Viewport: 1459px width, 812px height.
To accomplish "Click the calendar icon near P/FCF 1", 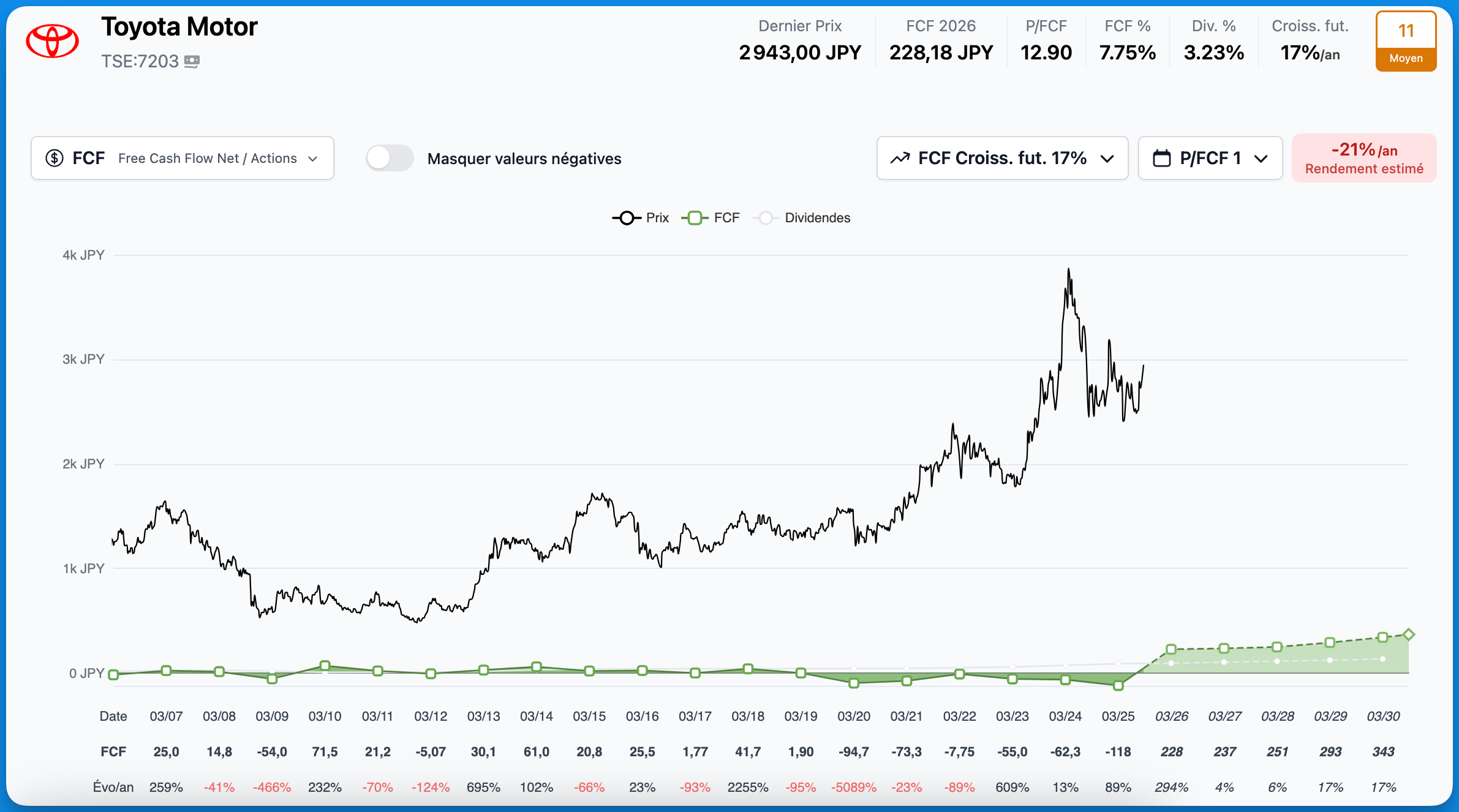I will (1161, 158).
